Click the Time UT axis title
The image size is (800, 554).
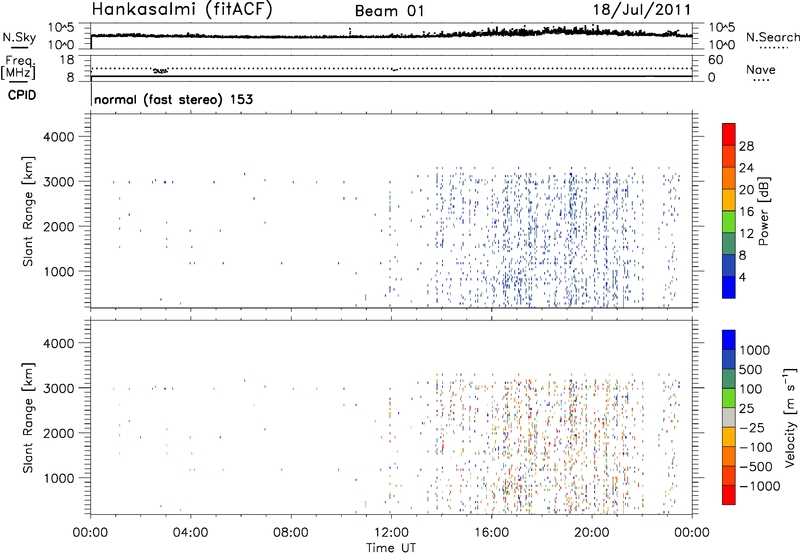pos(391,548)
